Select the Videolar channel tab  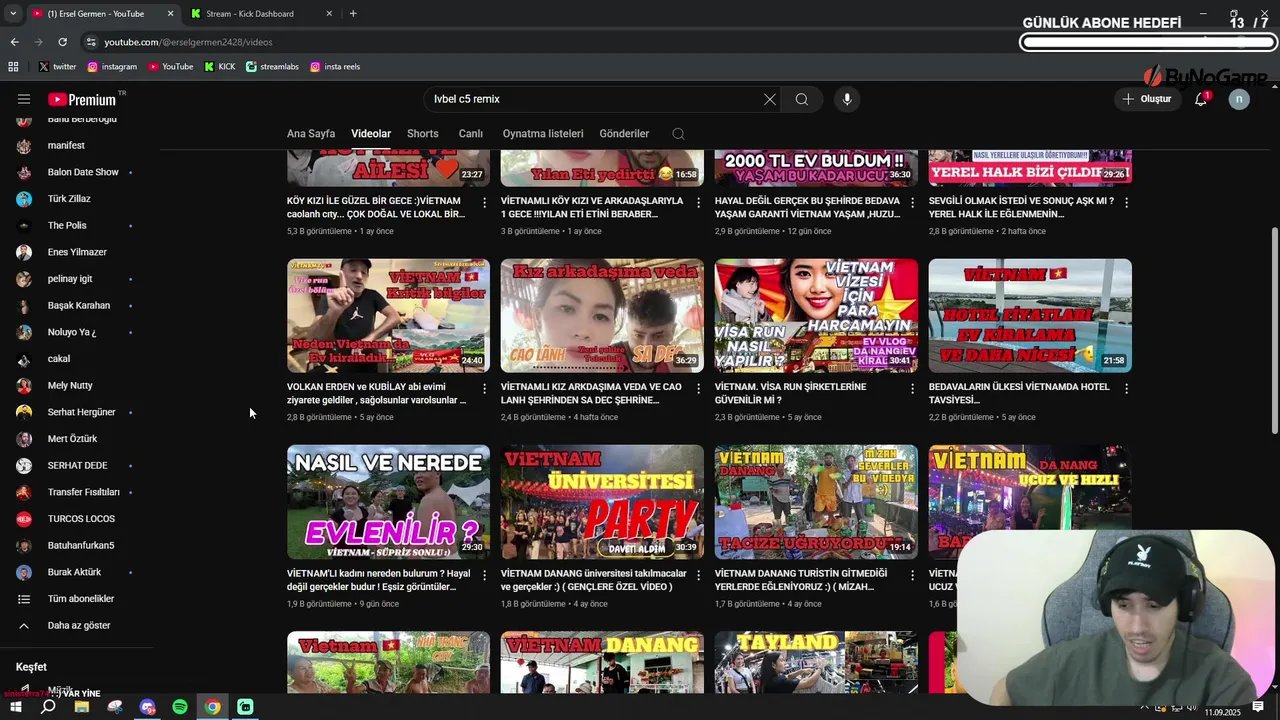[371, 134]
